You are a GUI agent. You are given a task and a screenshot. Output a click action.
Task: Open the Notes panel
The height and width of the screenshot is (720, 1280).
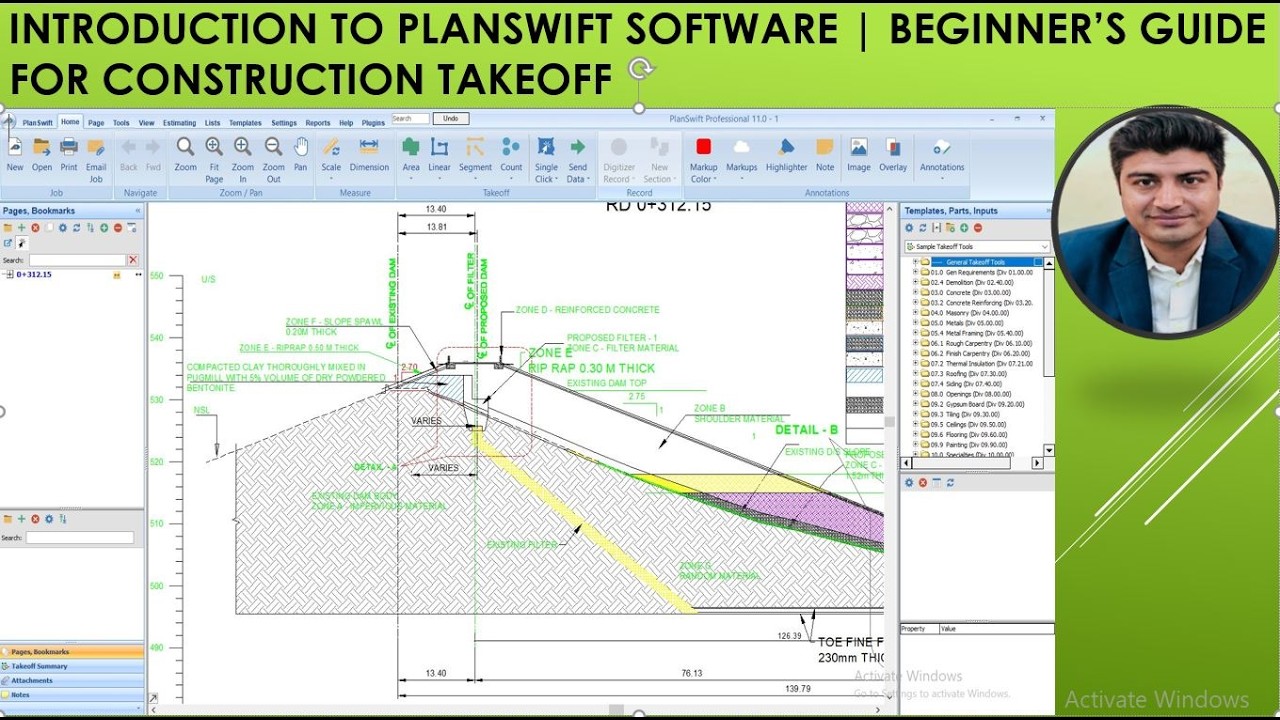tap(72, 694)
